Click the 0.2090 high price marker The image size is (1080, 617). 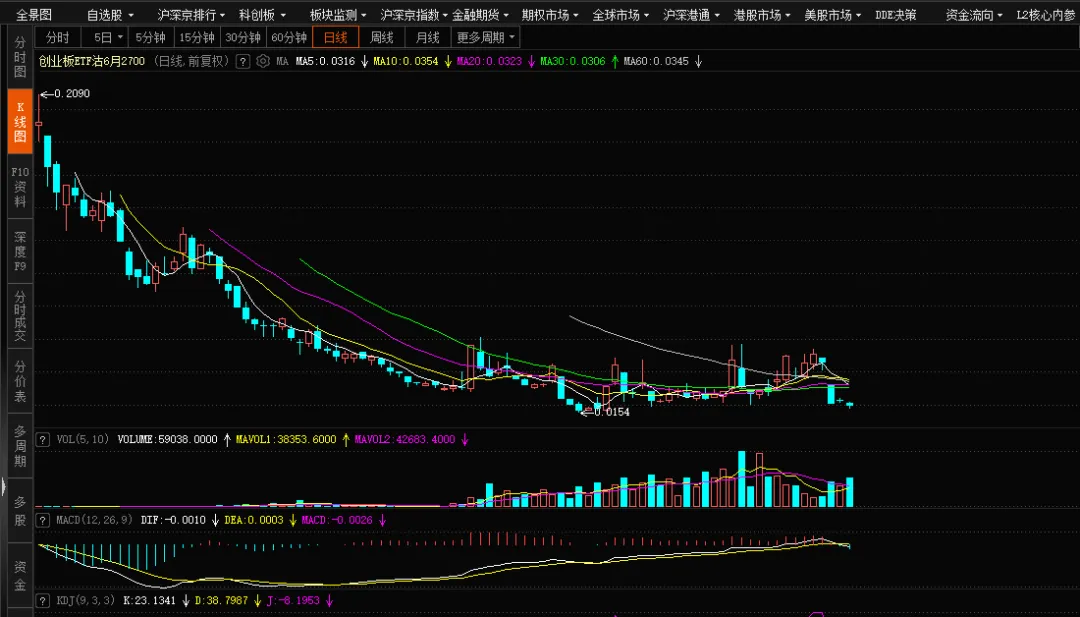pyautogui.click(x=72, y=94)
